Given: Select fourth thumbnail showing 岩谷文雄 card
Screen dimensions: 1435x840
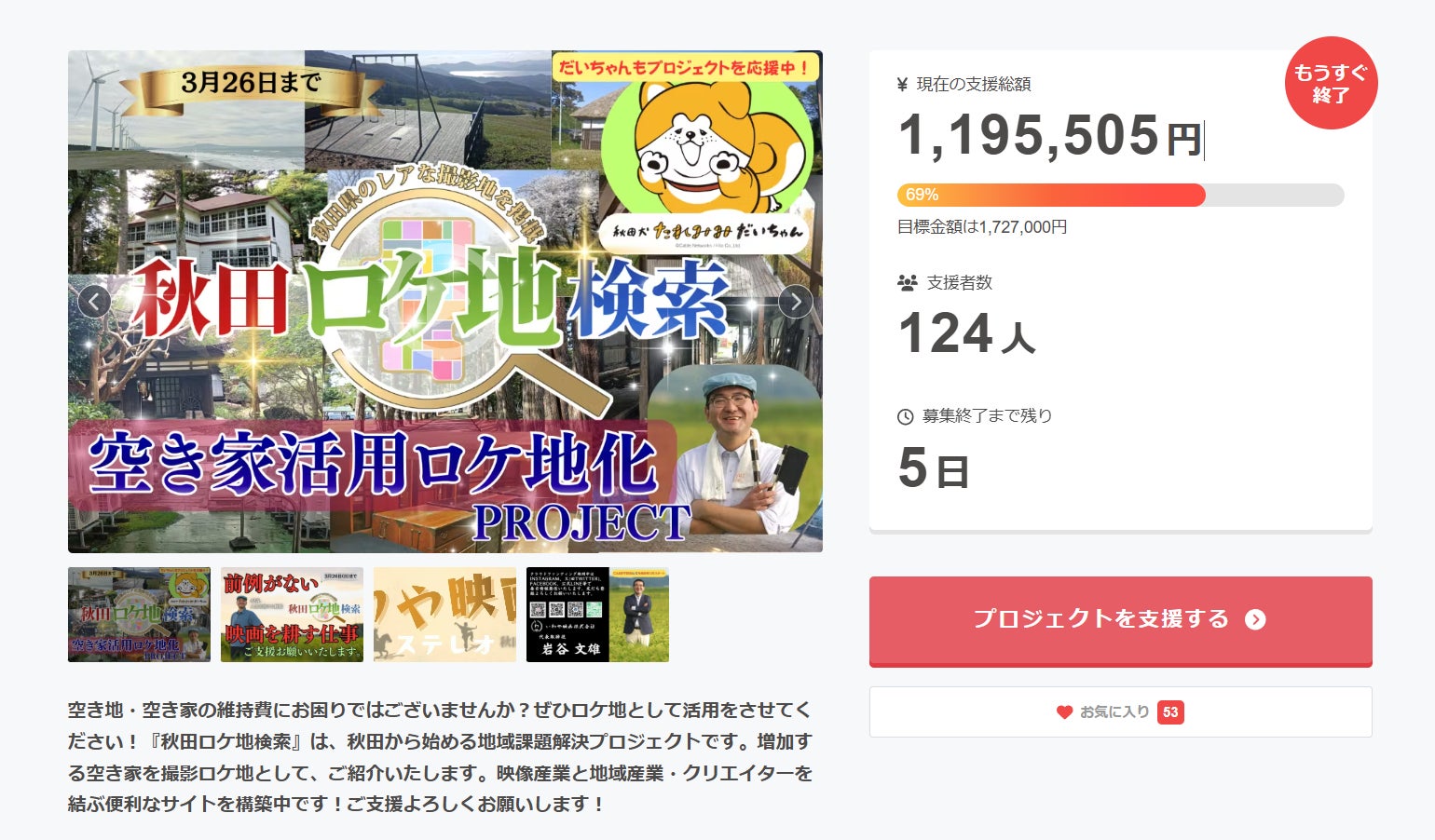Looking at the screenshot, I should 597,615.
